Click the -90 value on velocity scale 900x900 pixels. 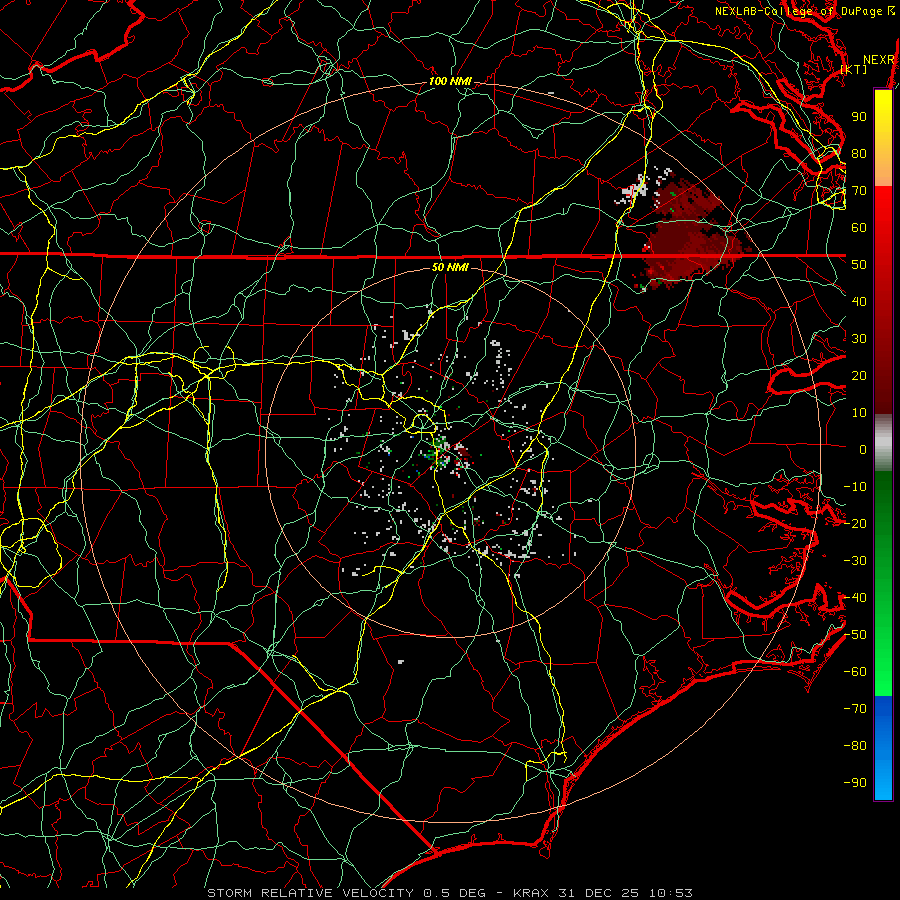point(855,783)
